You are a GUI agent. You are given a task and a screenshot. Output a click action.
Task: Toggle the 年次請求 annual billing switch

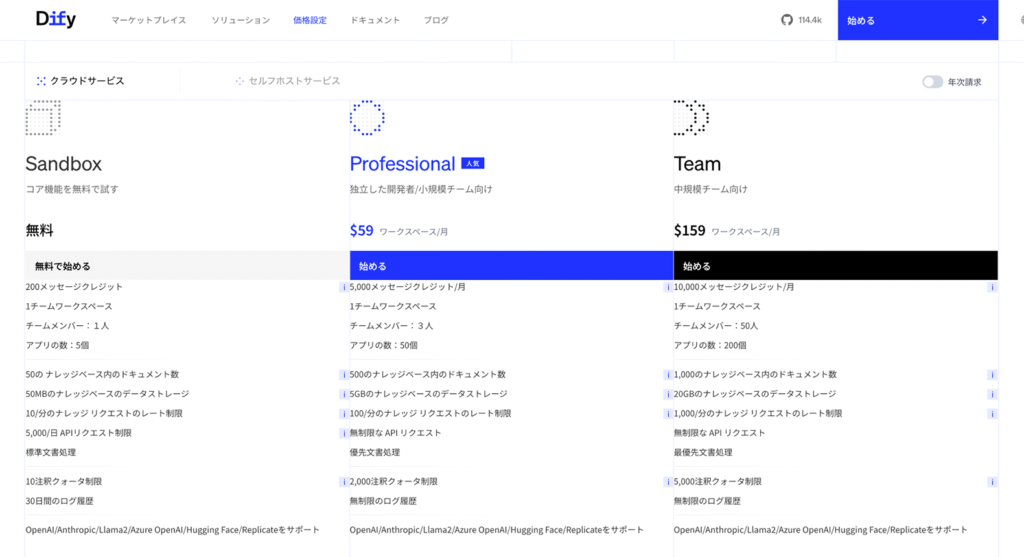coord(933,82)
